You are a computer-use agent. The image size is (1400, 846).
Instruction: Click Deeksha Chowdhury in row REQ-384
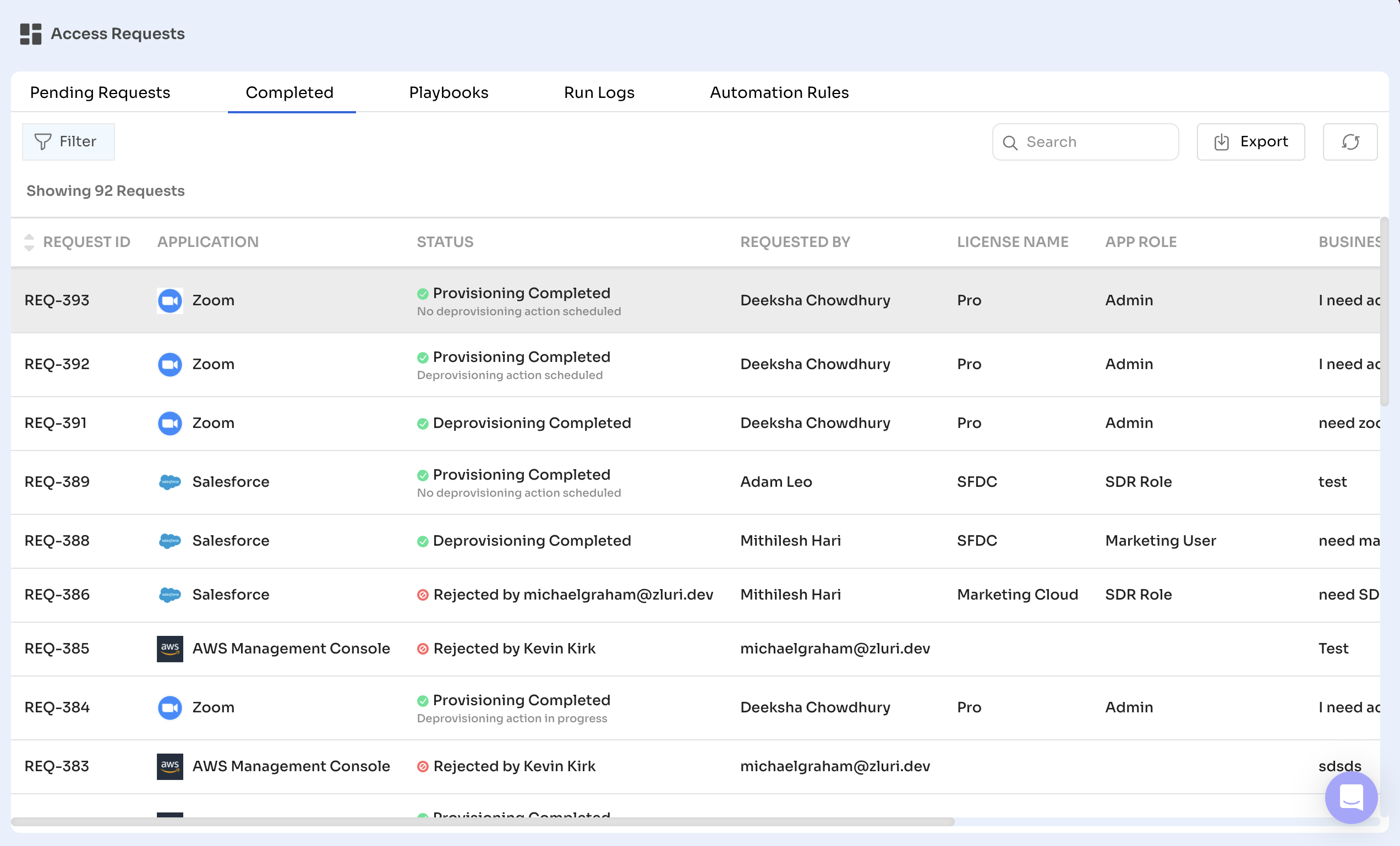[x=815, y=707]
